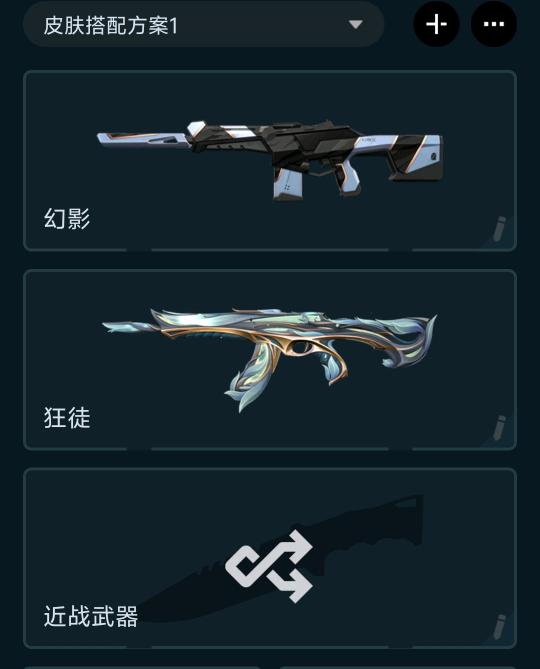Click the triangle arrow beside 皮肤搭配方案1
The image size is (540, 669).
pyautogui.click(x=355, y=24)
